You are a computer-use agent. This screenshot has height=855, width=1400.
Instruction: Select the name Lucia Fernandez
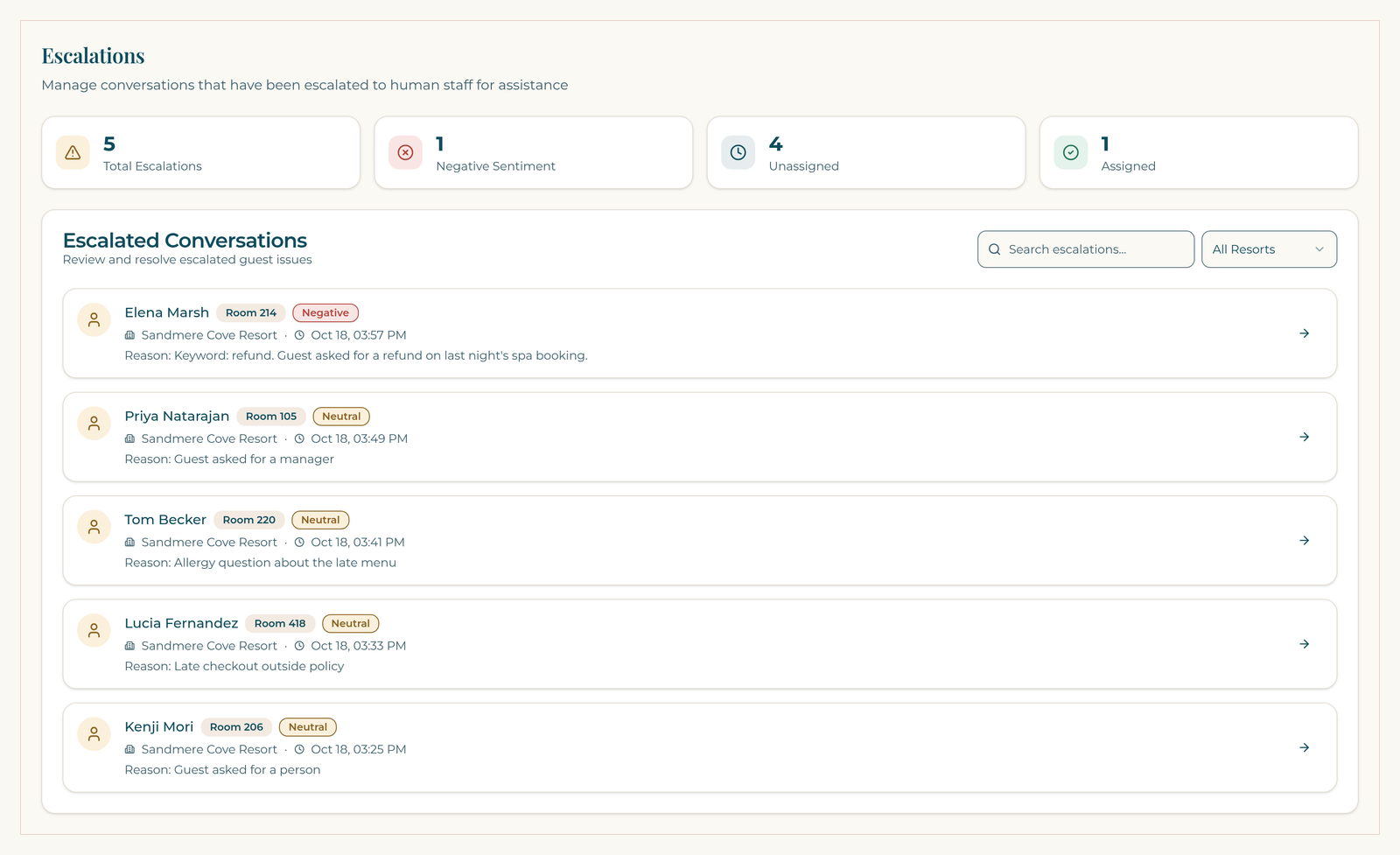coord(181,623)
